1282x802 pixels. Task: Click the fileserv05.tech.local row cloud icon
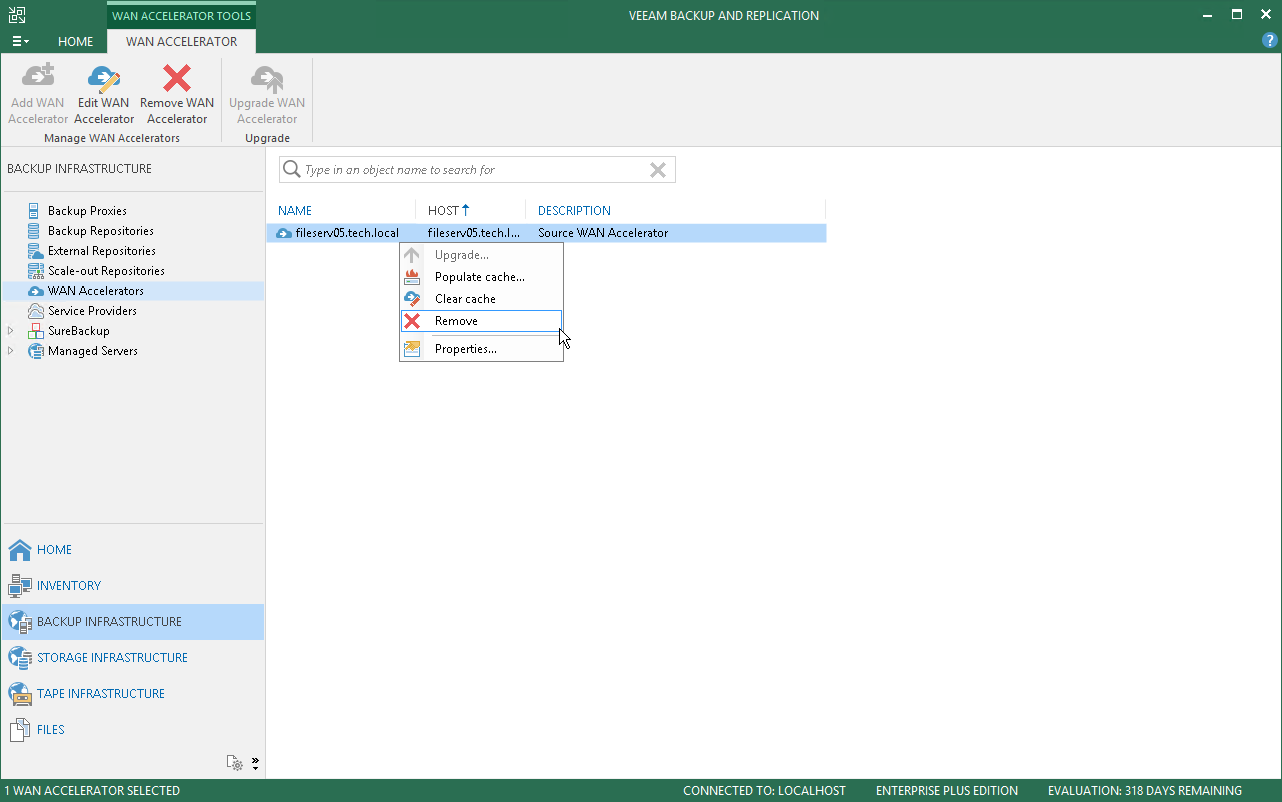pos(284,233)
